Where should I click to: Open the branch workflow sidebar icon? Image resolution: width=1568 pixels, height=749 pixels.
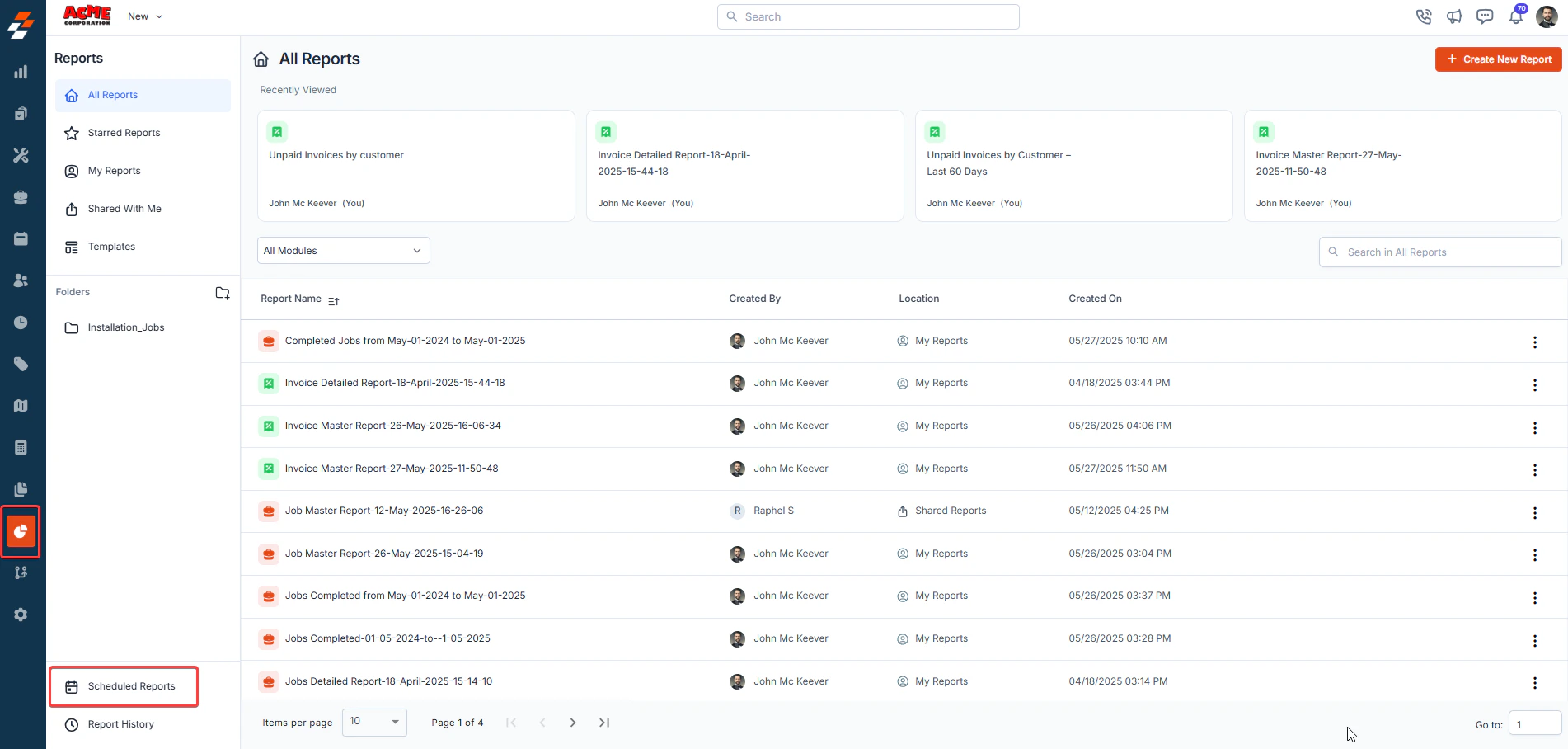tap(21, 572)
